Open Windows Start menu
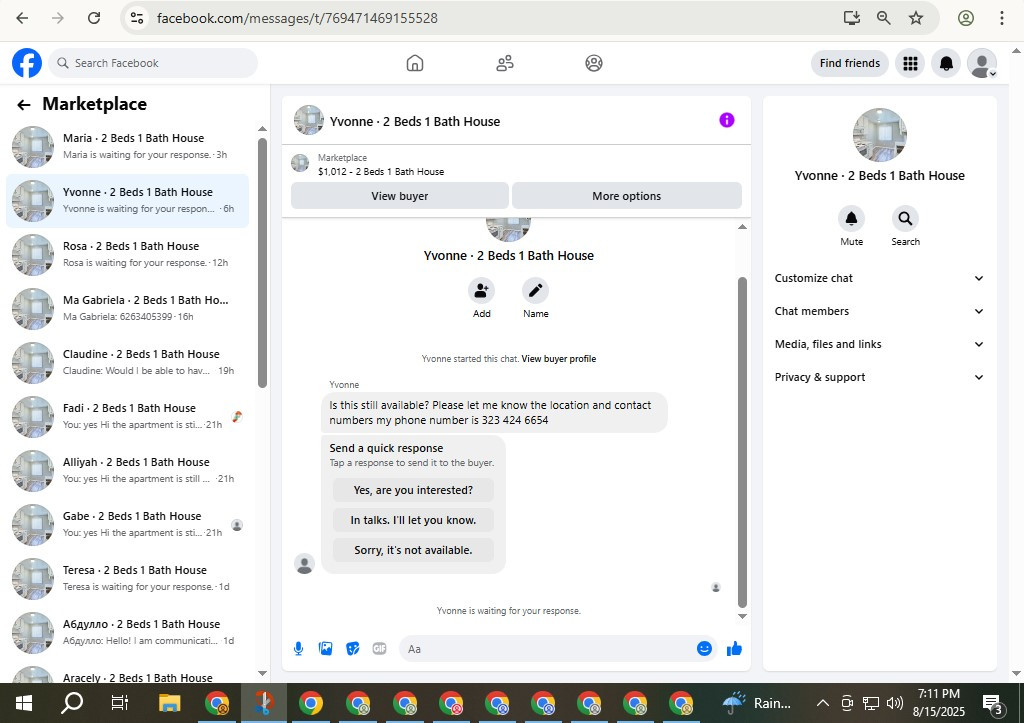 [x=24, y=703]
